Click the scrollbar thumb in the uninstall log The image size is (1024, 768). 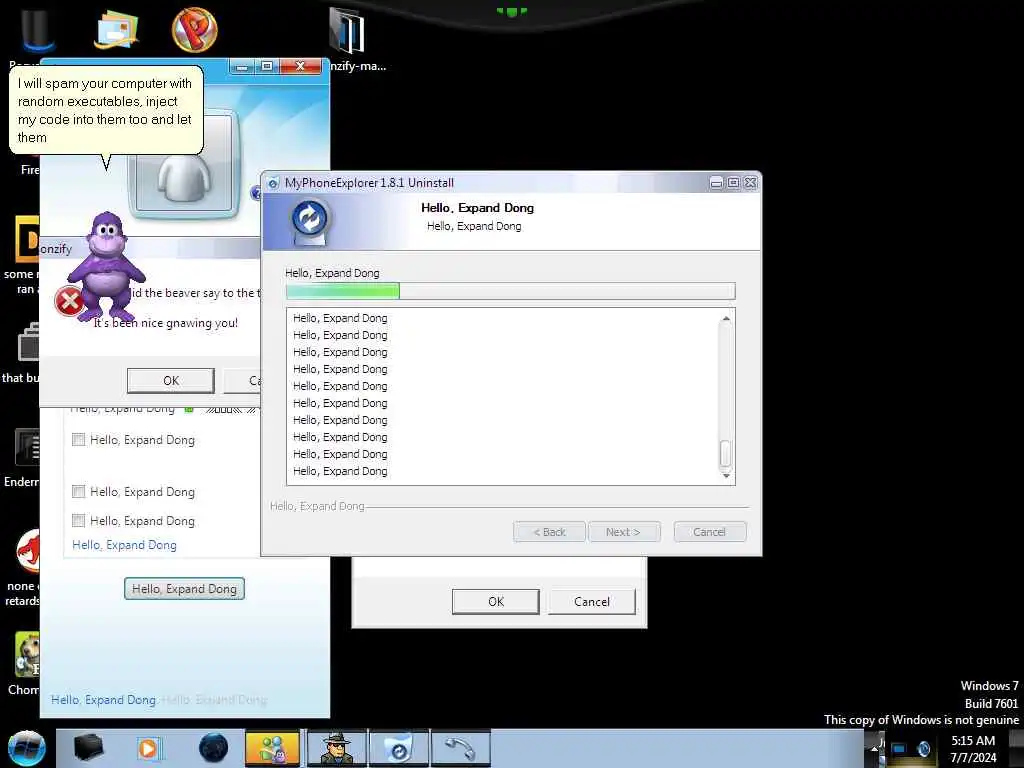click(726, 454)
